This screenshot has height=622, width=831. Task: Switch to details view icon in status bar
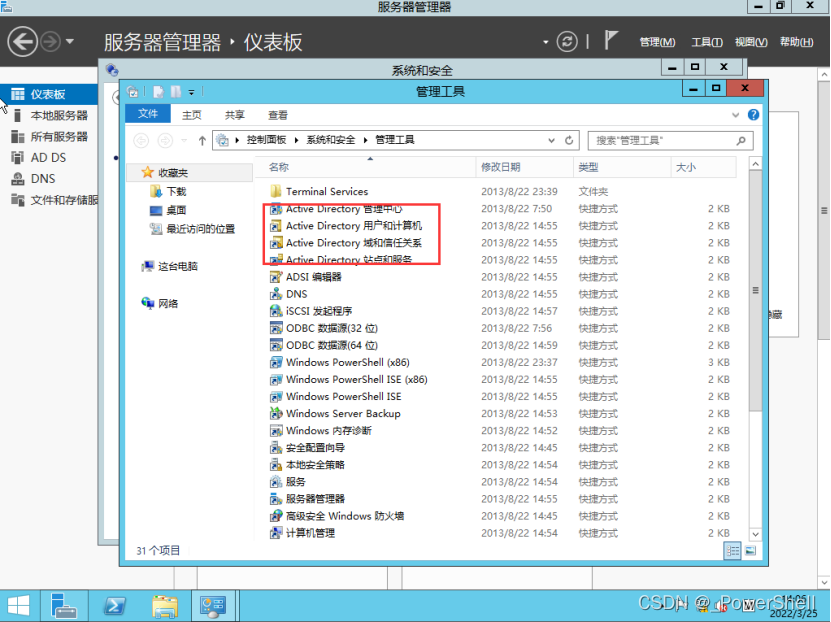(x=732, y=551)
